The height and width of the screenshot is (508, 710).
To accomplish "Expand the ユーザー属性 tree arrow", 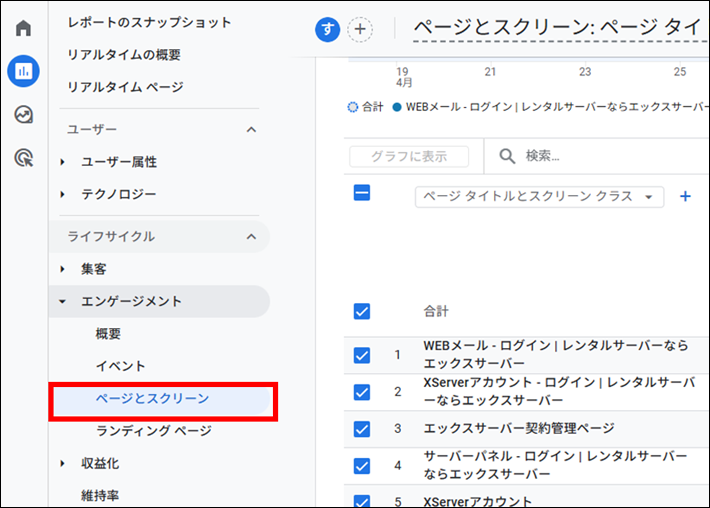I will 62,162.
